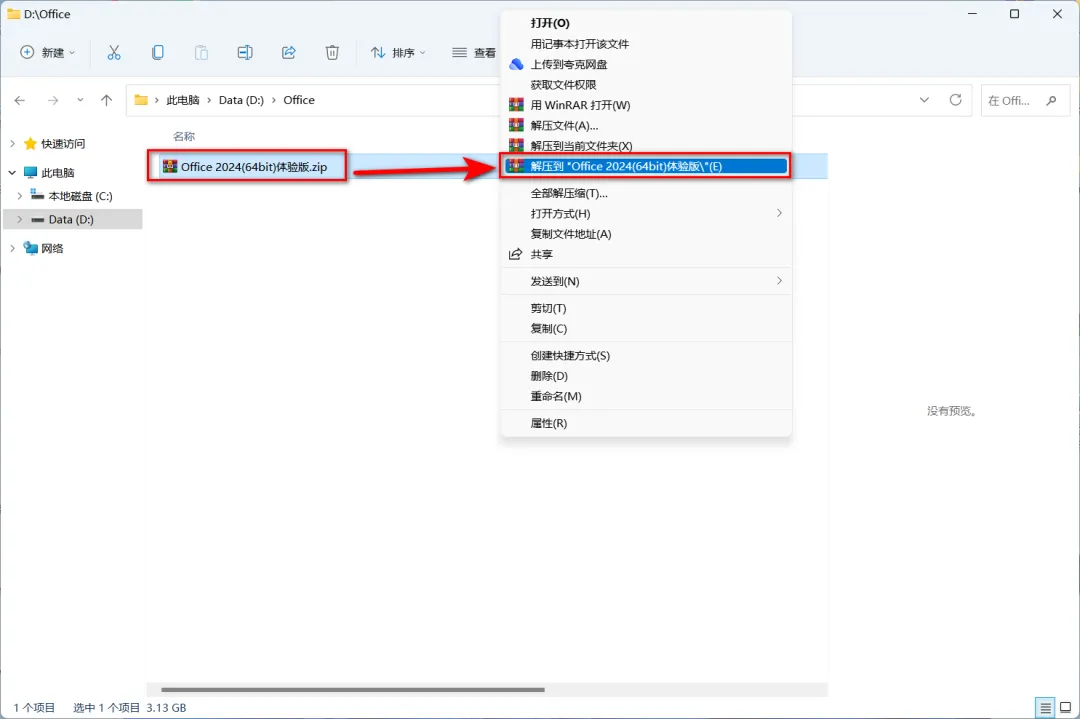The height and width of the screenshot is (719, 1080).
Task: Click the Copy icon in toolbar
Action: pos(158,52)
